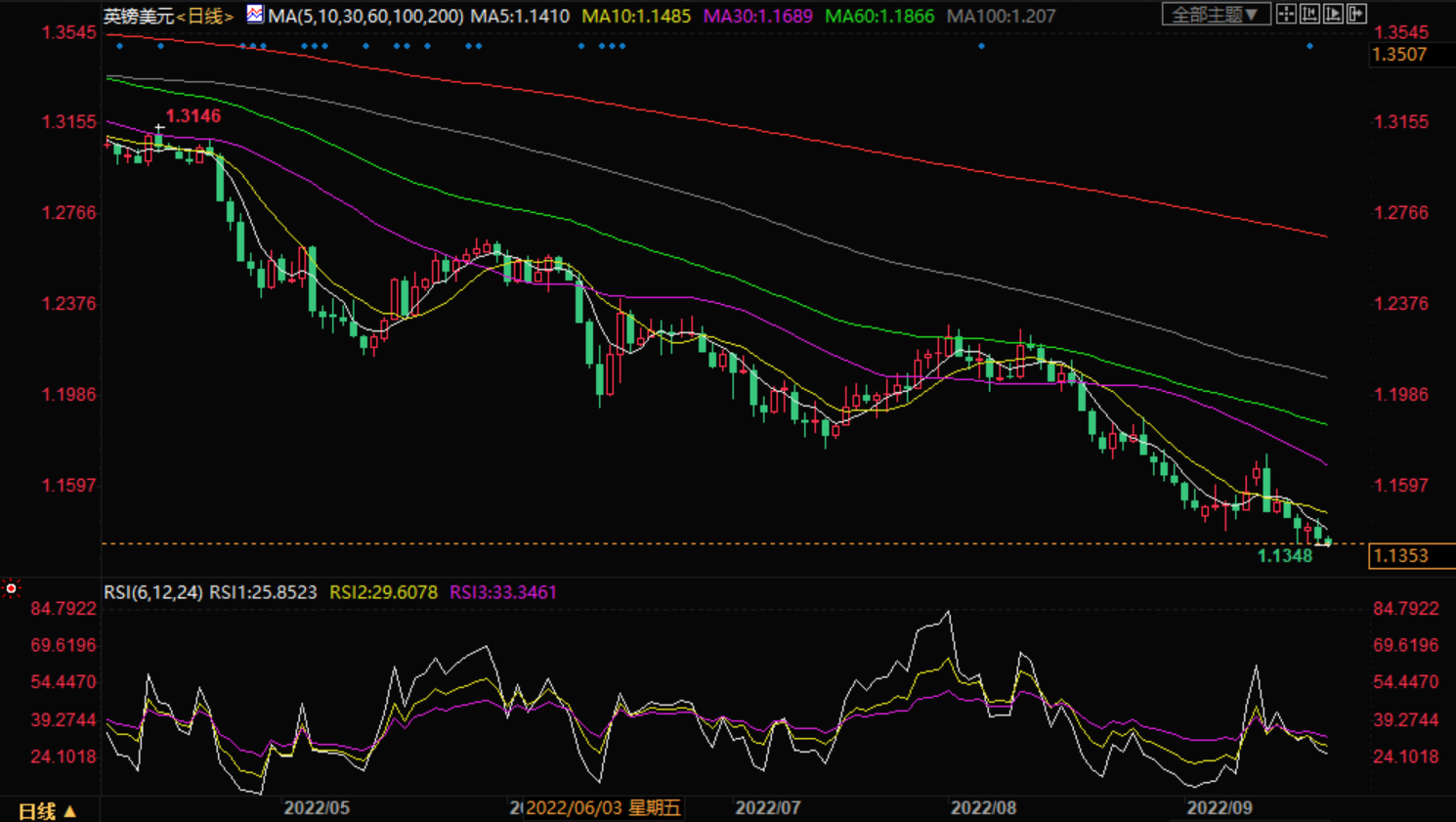Click the blue event dot above 2022/08
Screen dimensions: 1456x822
pyautogui.click(x=981, y=46)
